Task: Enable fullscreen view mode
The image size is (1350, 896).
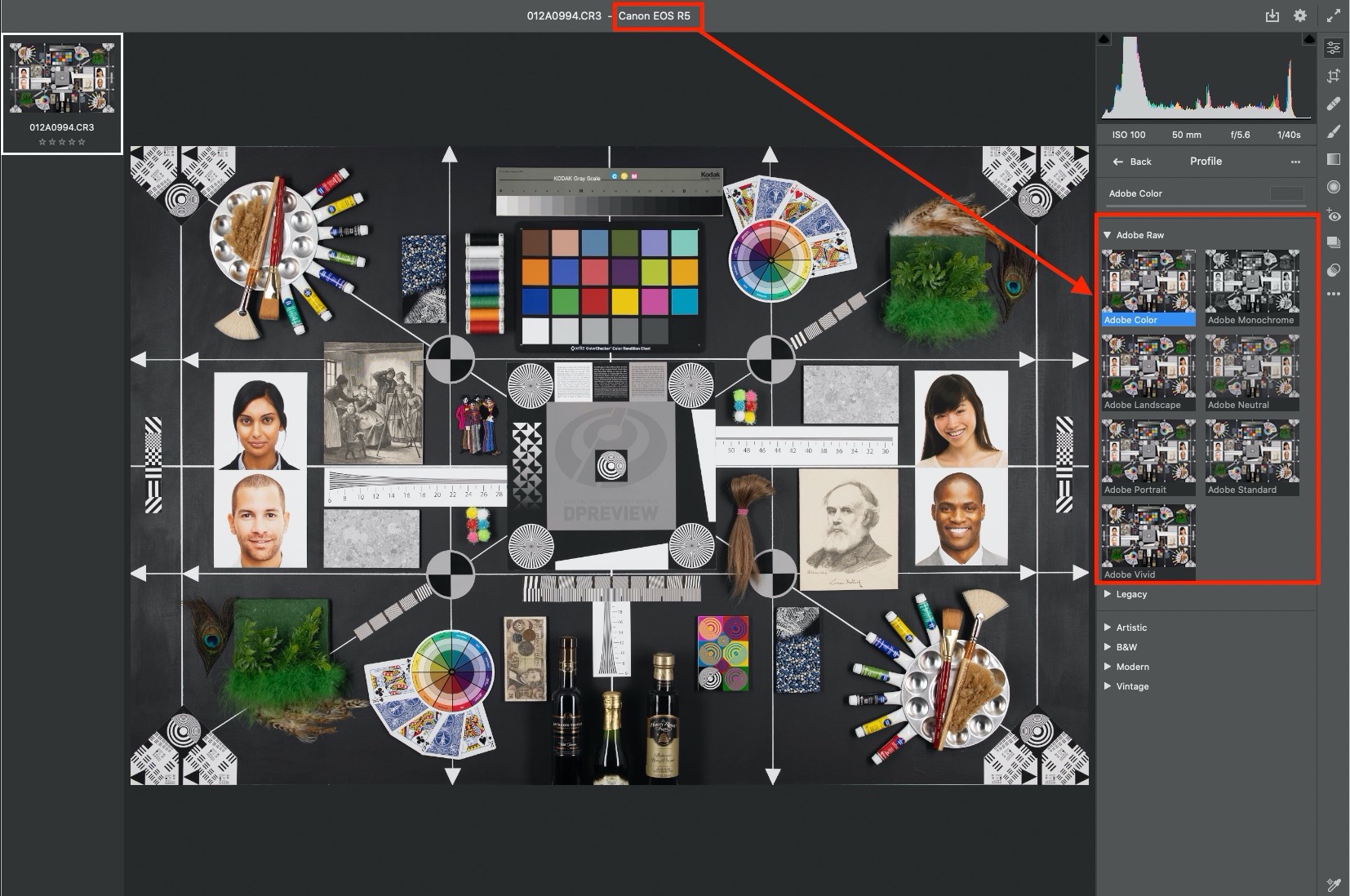Action: point(1334,15)
